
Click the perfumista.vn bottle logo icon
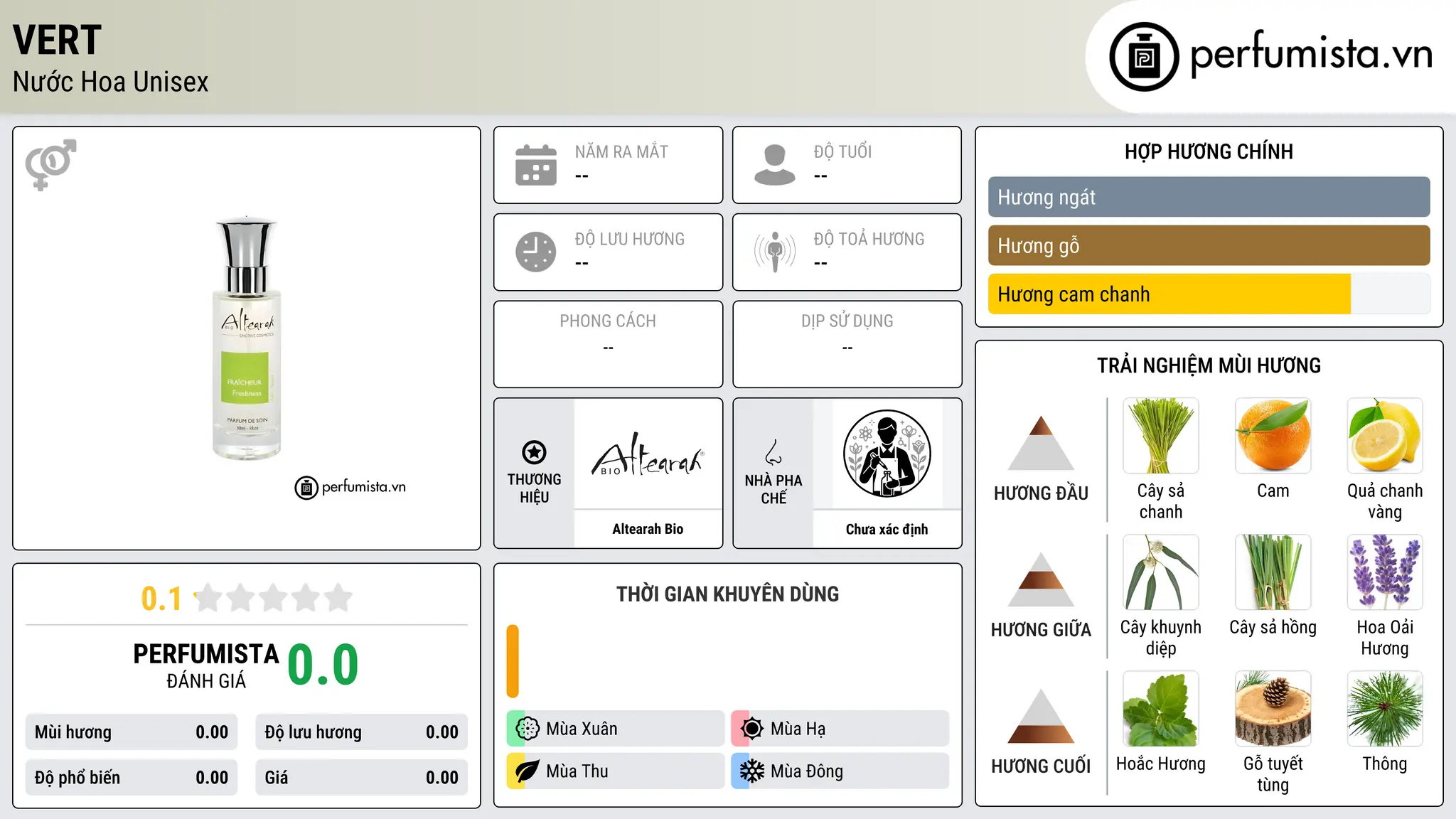pos(1144,57)
